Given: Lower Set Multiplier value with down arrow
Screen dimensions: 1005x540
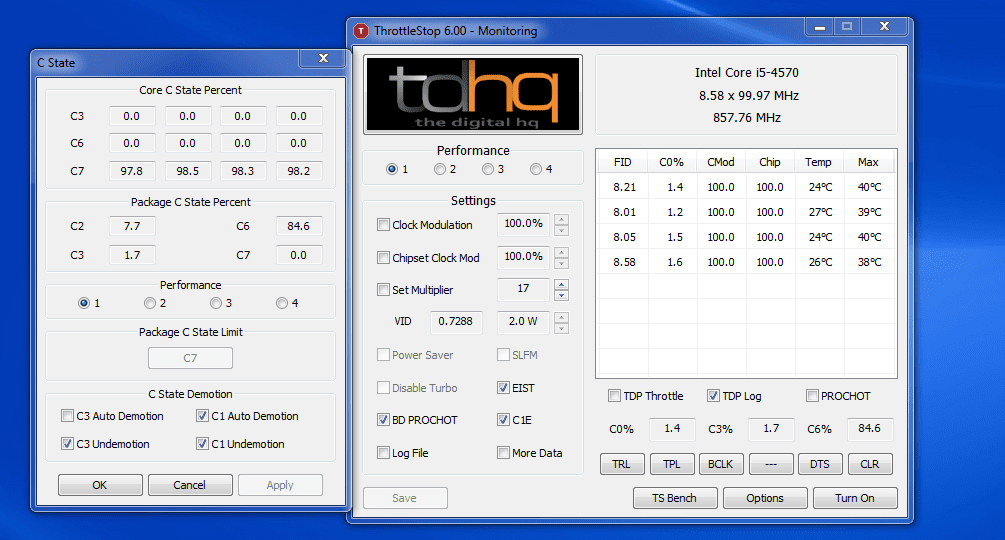Looking at the screenshot, I should [561, 295].
